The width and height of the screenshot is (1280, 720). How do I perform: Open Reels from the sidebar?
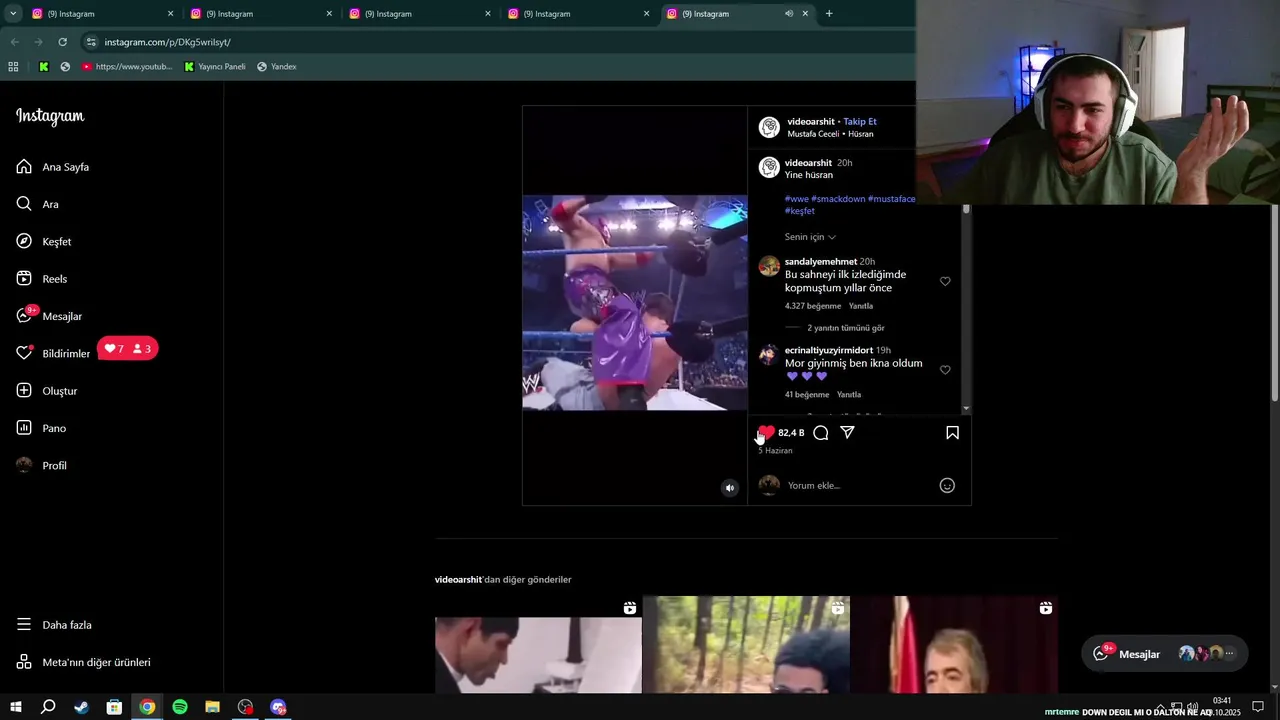coord(42,279)
